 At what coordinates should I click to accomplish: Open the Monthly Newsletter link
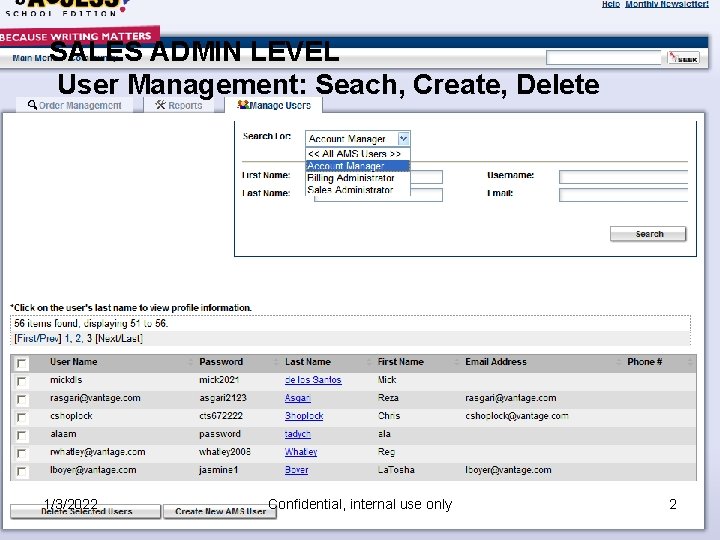click(x=667, y=4)
